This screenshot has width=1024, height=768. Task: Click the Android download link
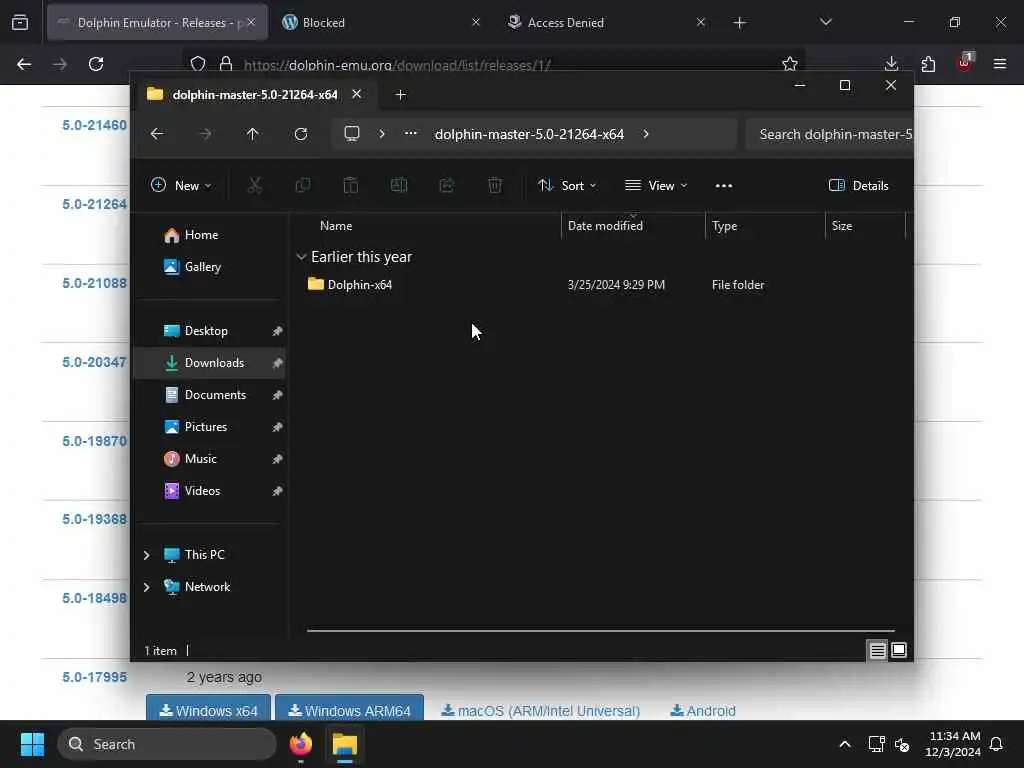click(x=703, y=711)
